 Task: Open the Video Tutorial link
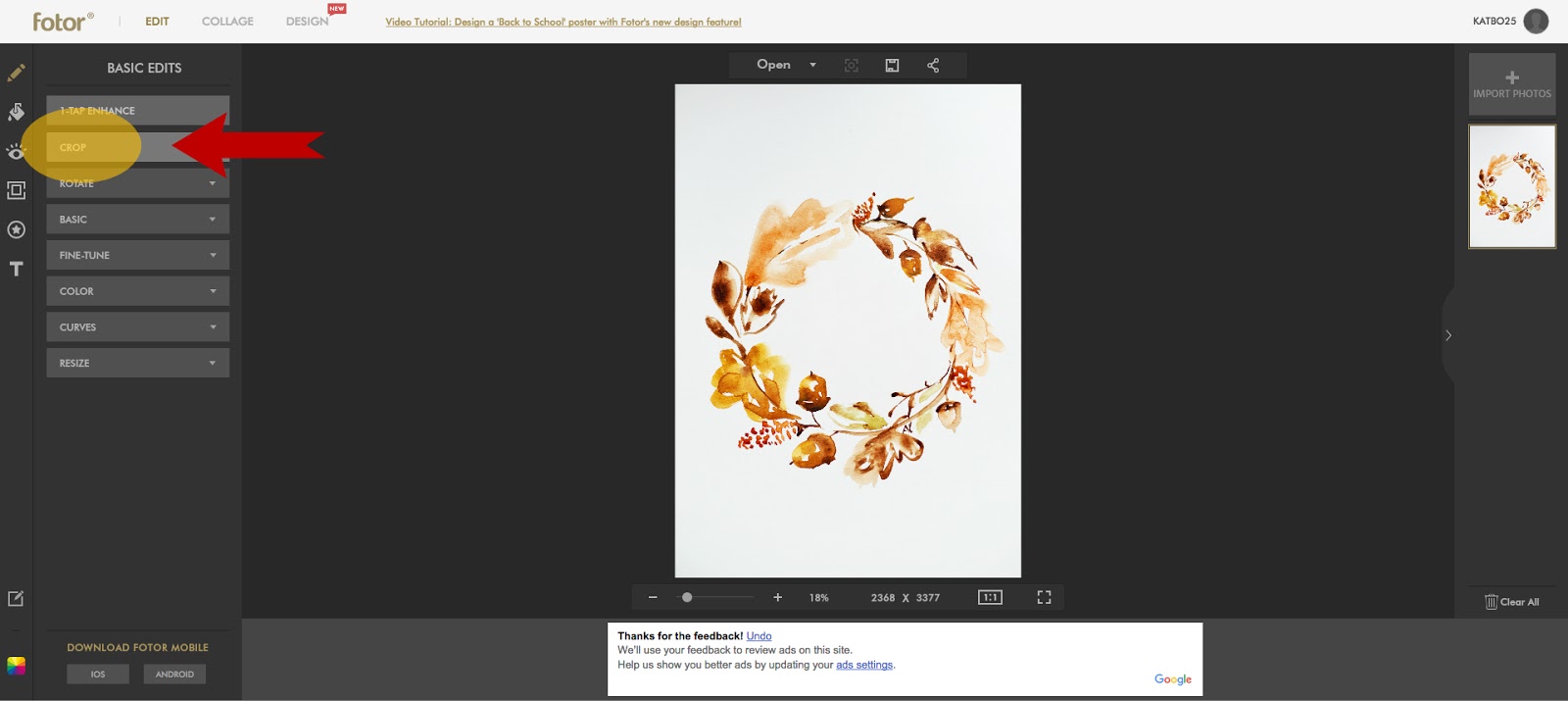563,22
